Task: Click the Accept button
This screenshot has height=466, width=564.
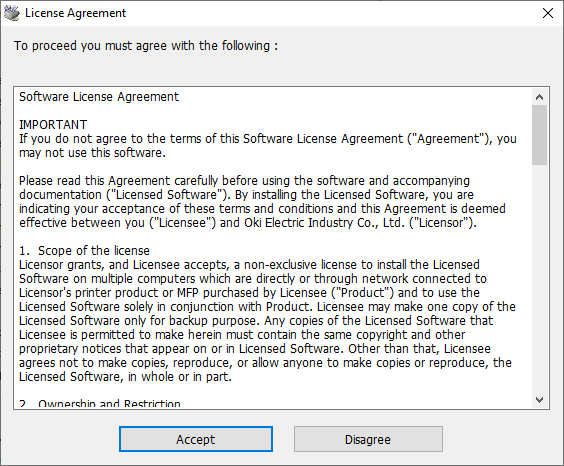Action: pos(196,439)
